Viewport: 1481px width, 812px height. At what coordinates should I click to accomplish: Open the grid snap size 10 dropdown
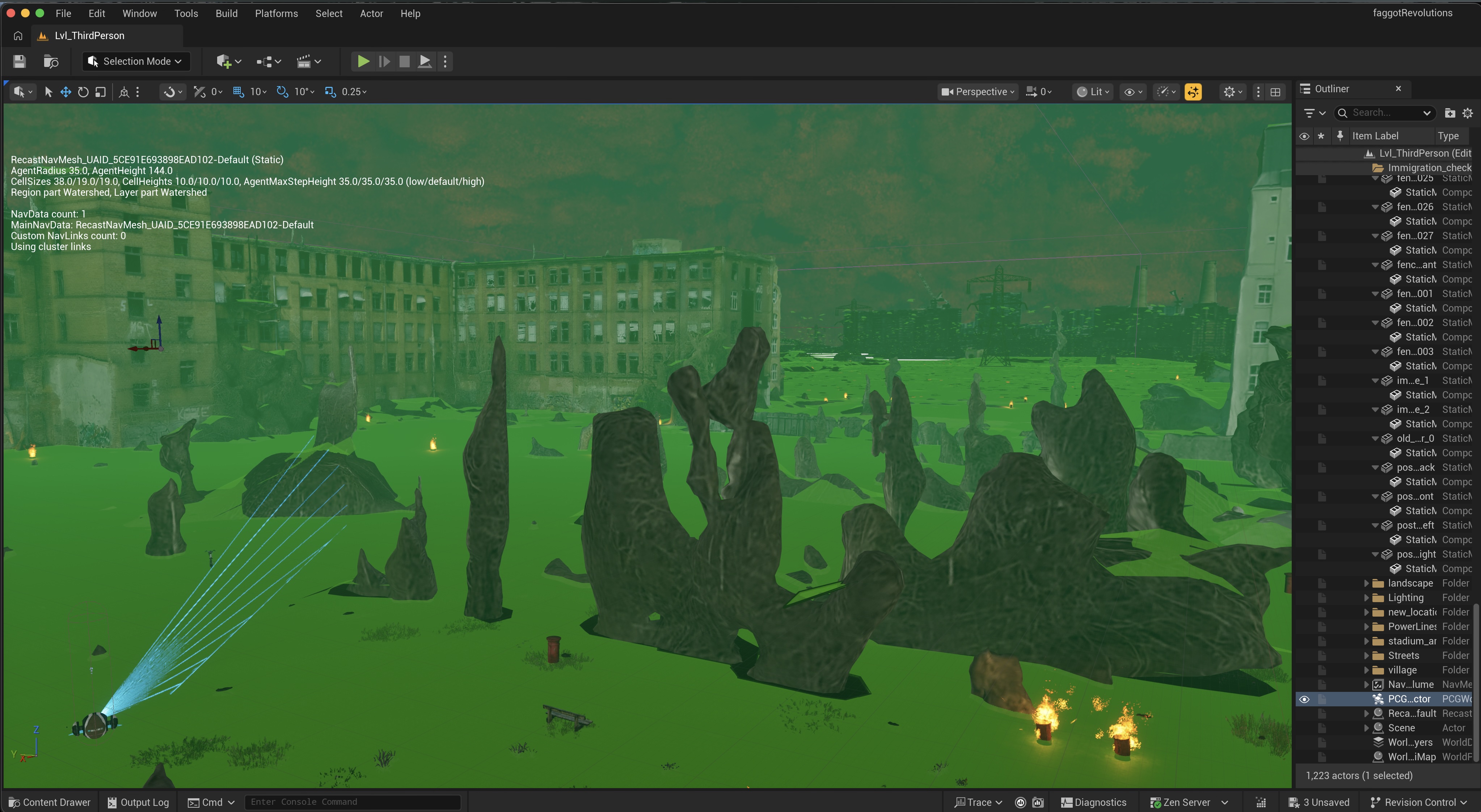pos(258,92)
